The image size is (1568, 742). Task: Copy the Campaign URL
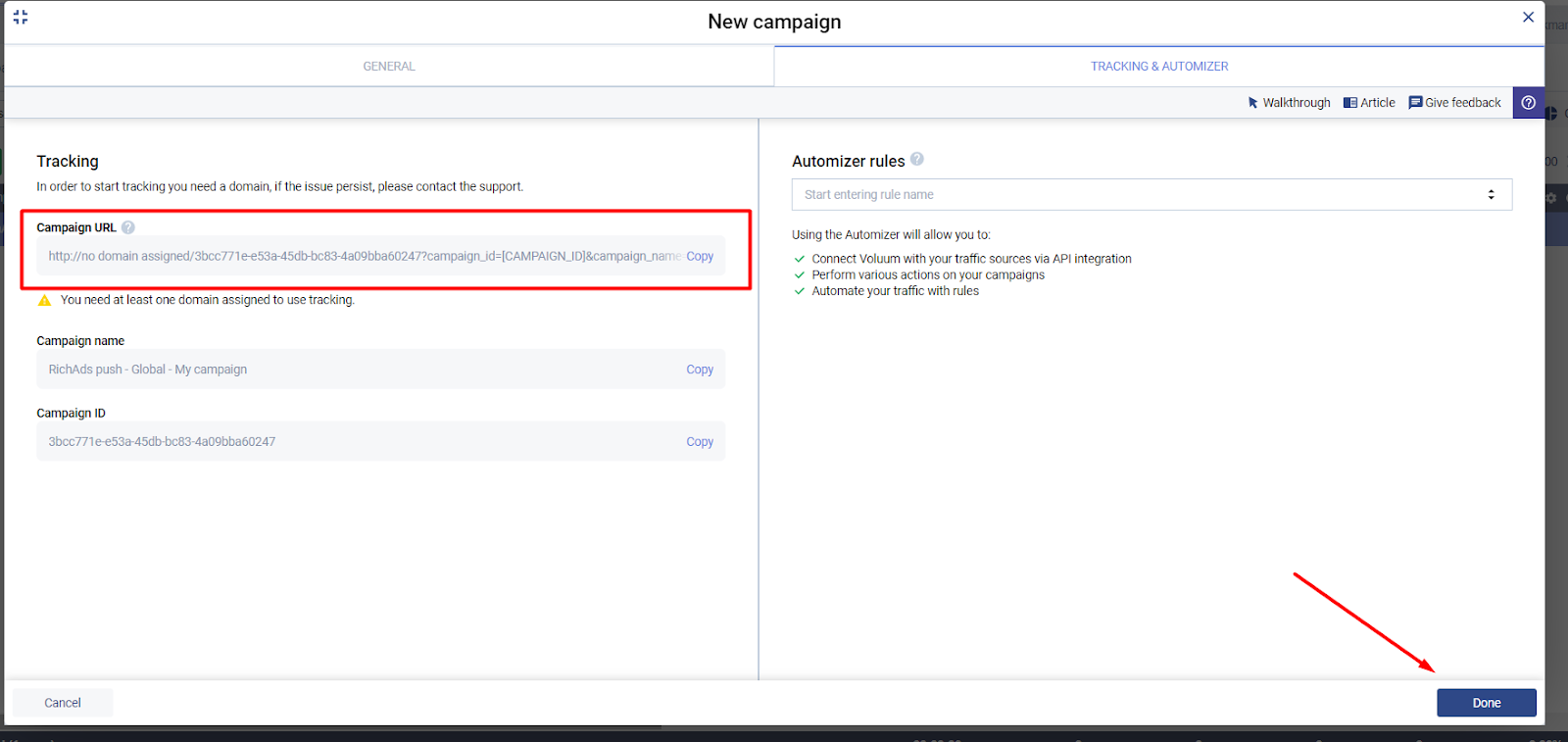700,256
